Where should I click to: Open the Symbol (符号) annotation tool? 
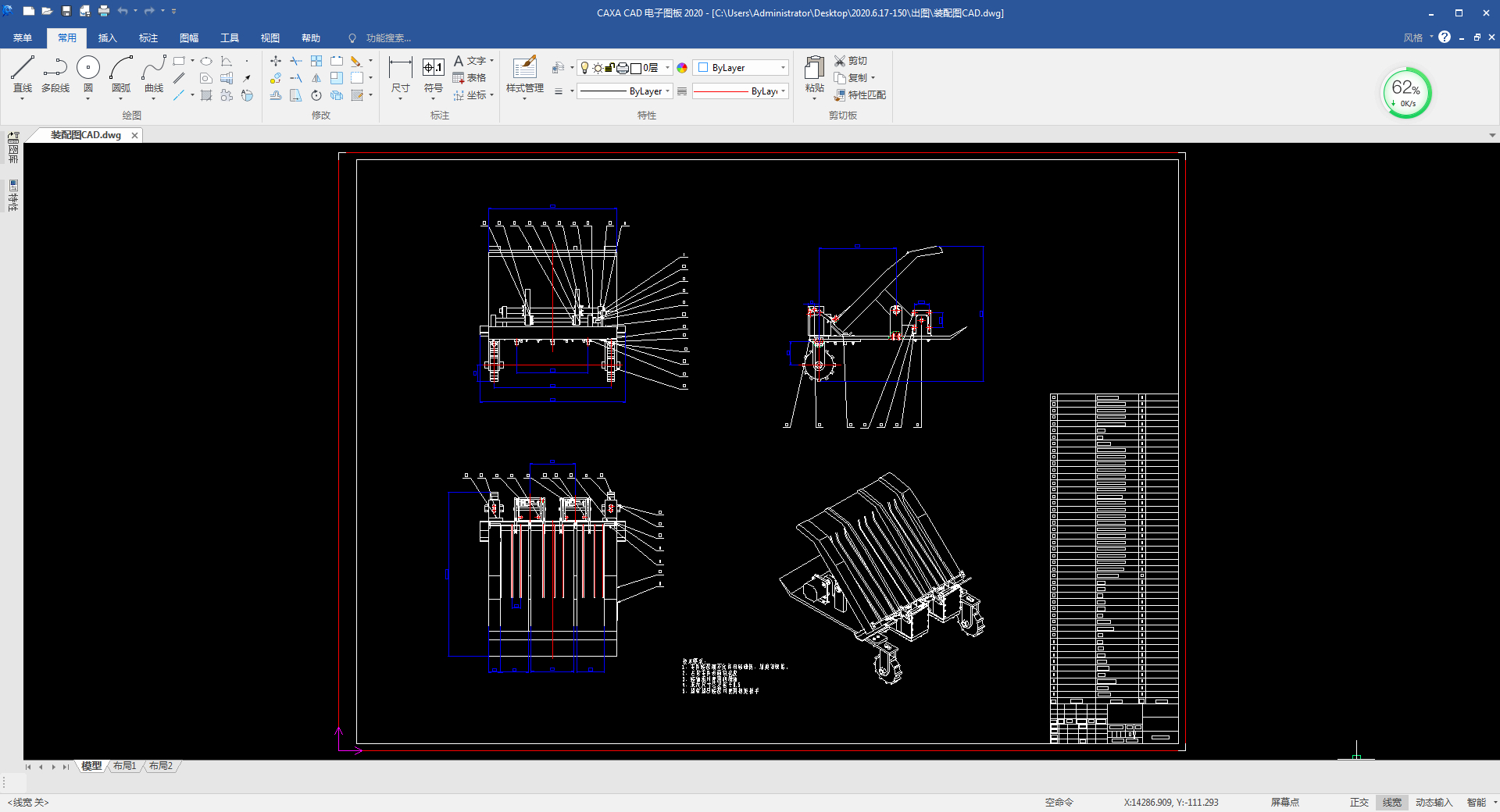click(x=434, y=74)
